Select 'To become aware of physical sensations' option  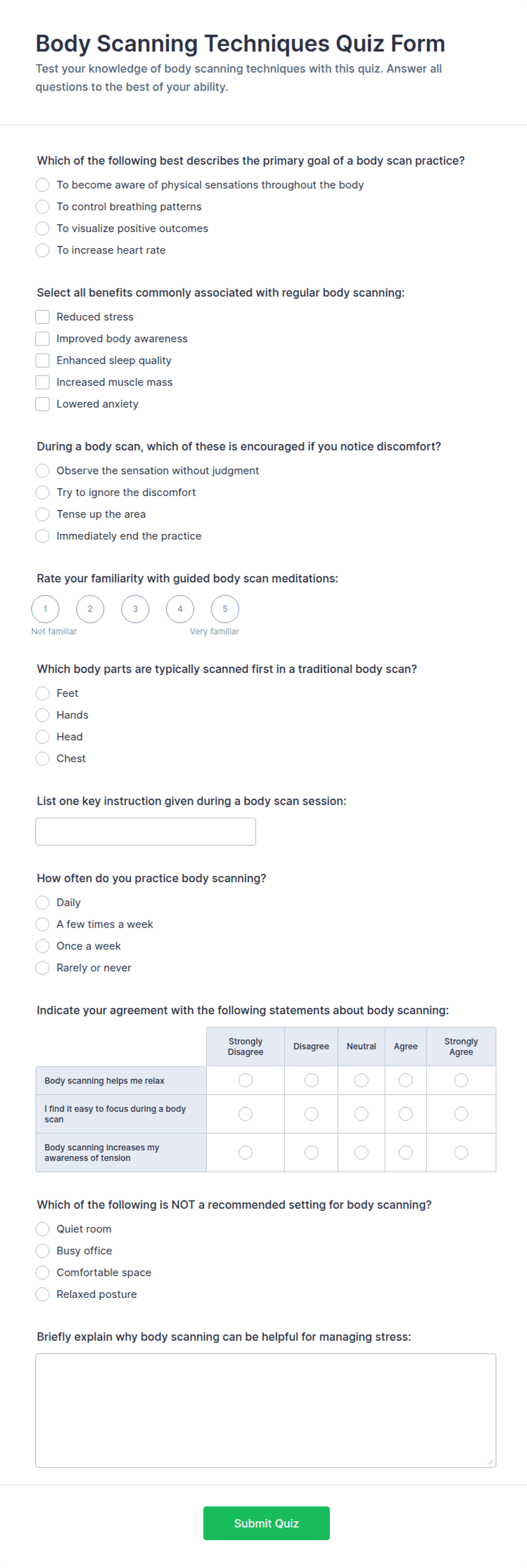click(42, 185)
